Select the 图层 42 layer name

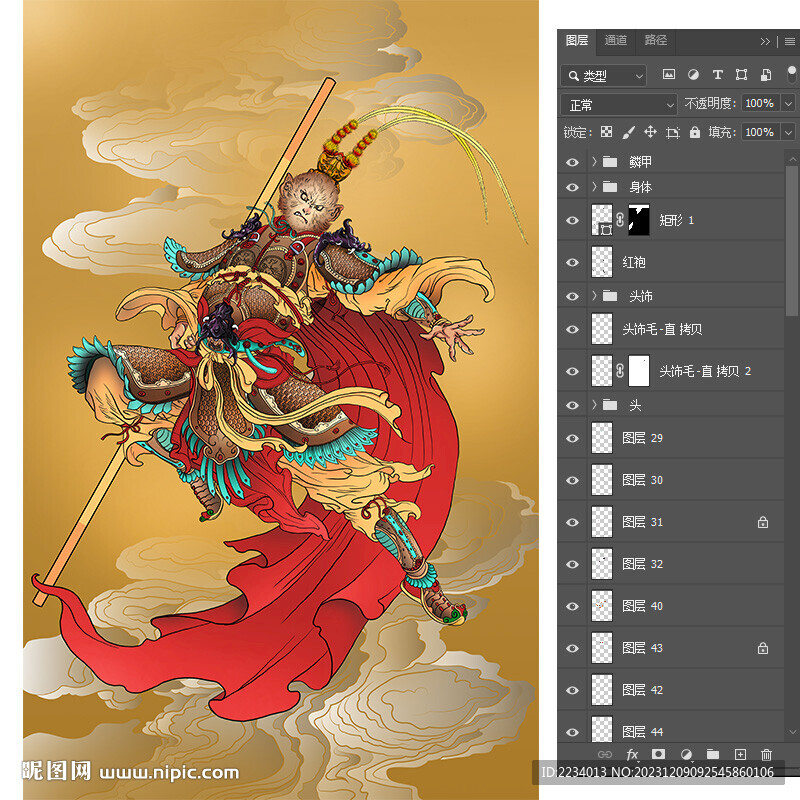[x=642, y=690]
